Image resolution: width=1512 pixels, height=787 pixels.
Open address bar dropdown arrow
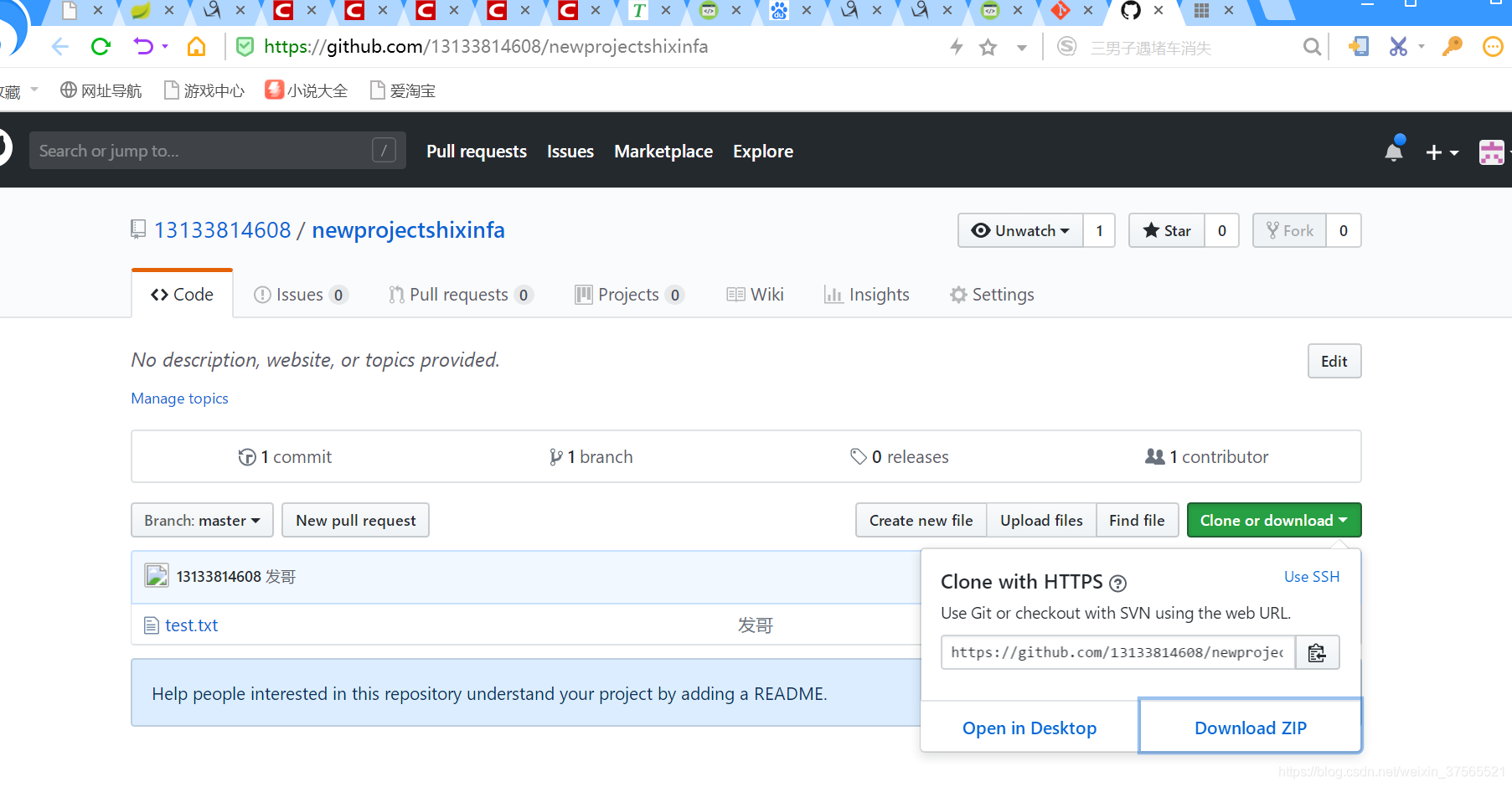(x=1022, y=48)
